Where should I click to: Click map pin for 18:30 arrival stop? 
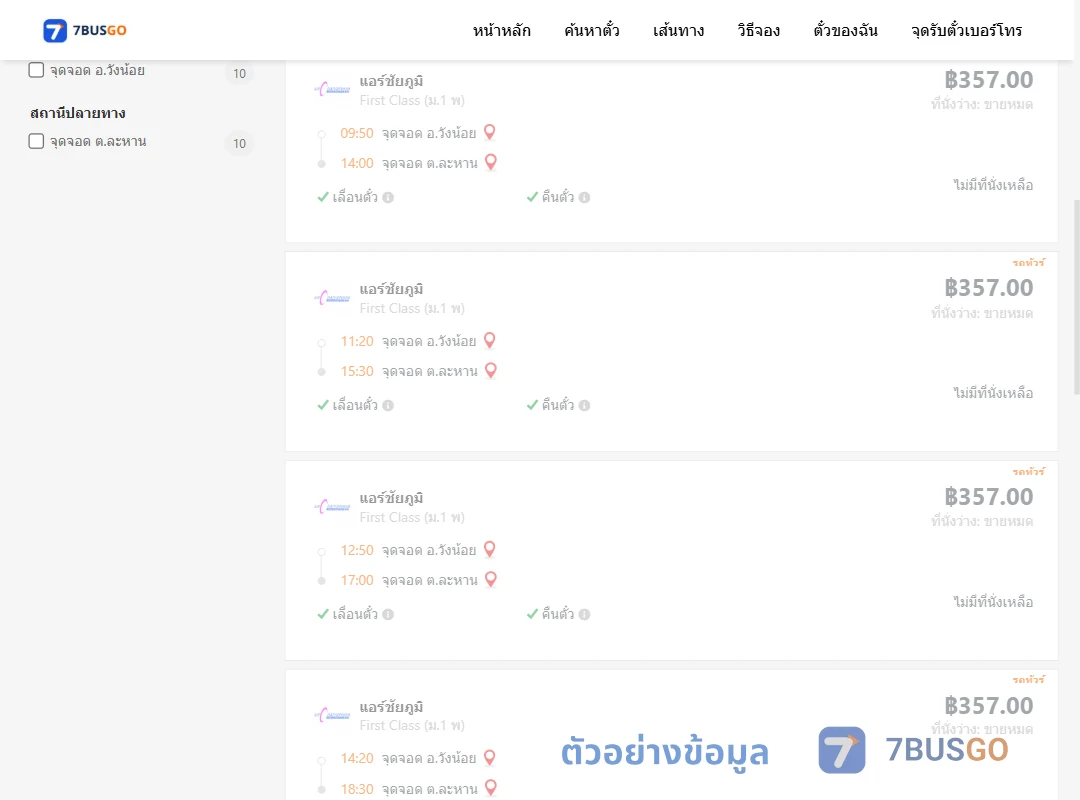pos(491,787)
